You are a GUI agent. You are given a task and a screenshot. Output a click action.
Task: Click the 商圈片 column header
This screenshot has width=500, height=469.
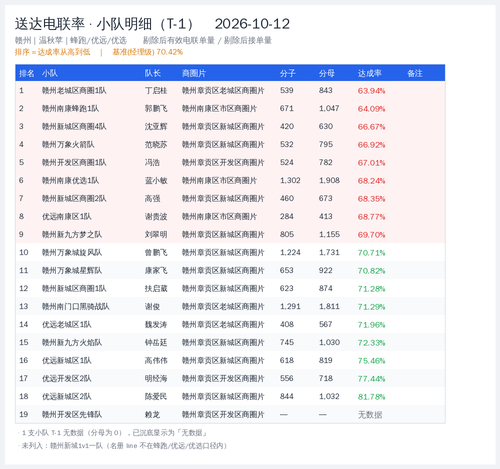pos(194,73)
